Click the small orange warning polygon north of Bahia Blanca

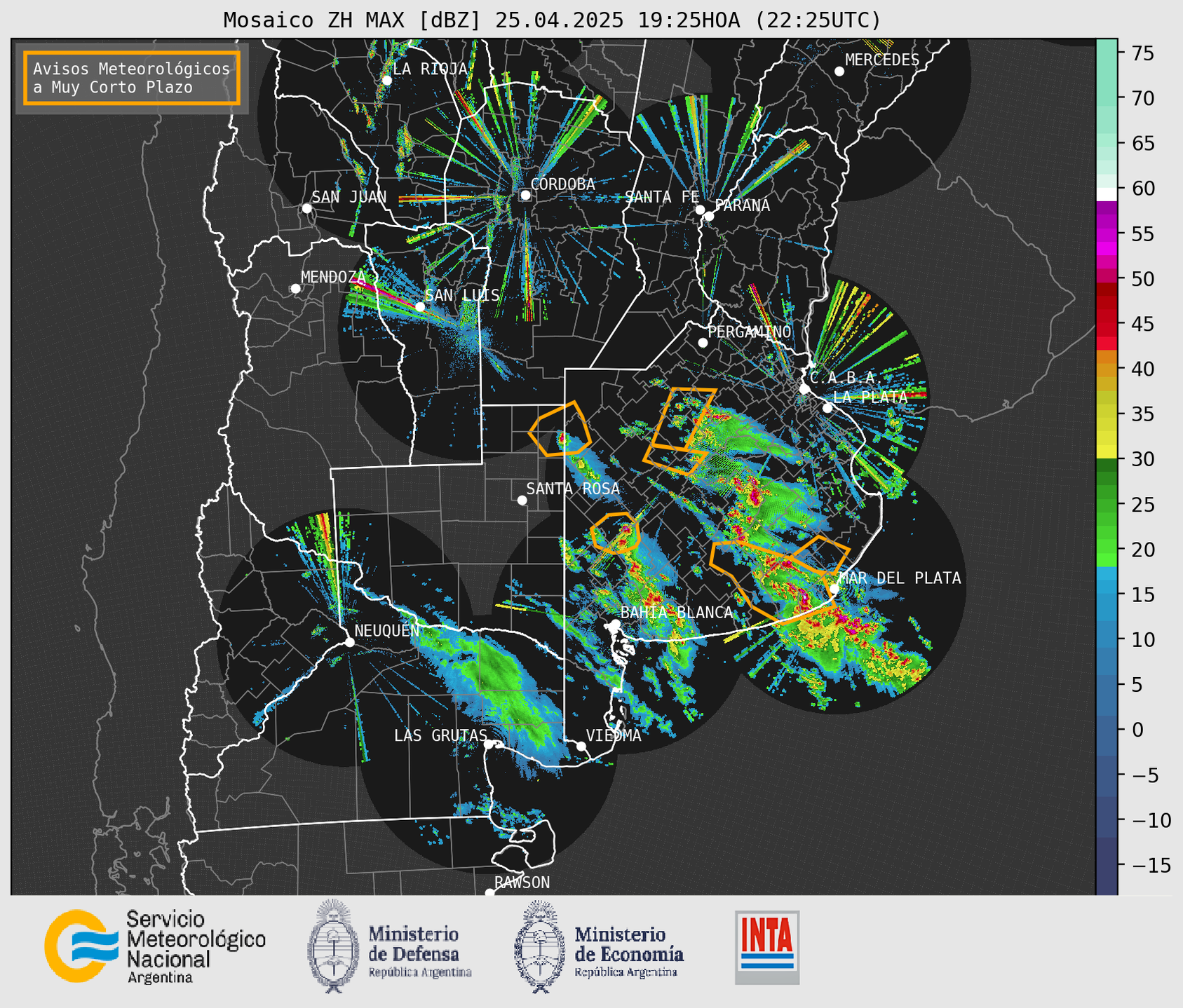[616, 533]
